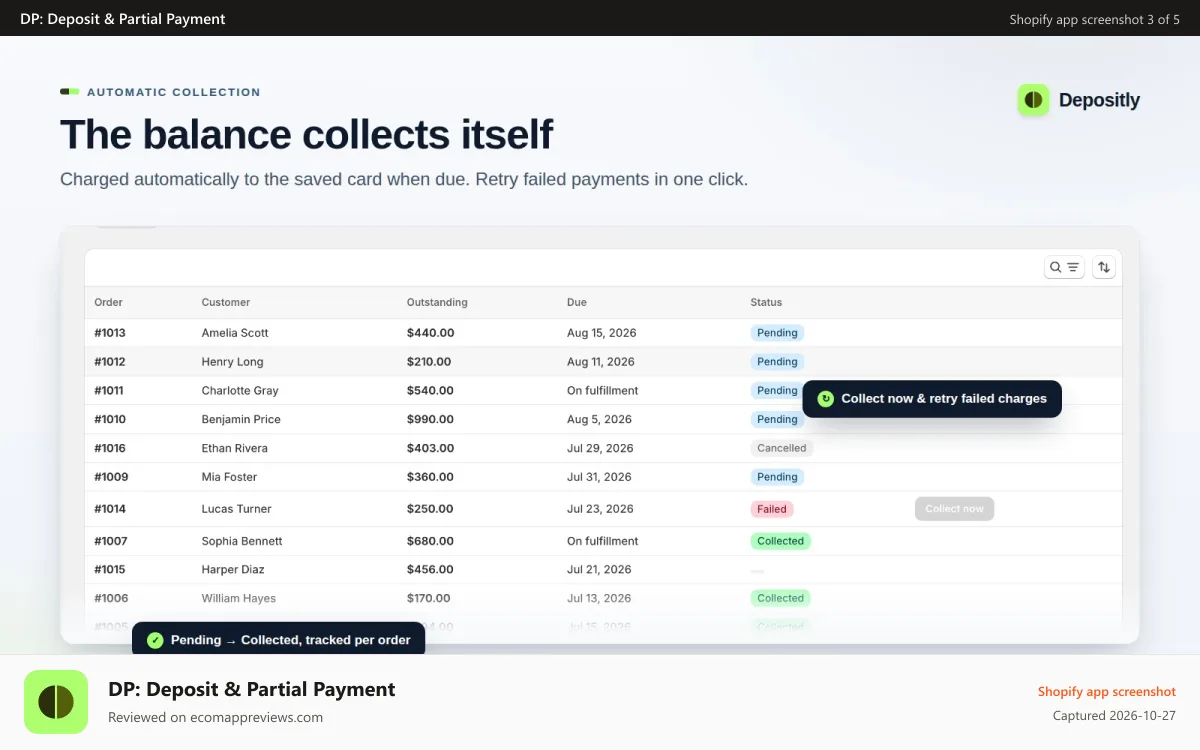This screenshot has width=1200, height=750.
Task: Open order #1013
Action: [x=110, y=333]
